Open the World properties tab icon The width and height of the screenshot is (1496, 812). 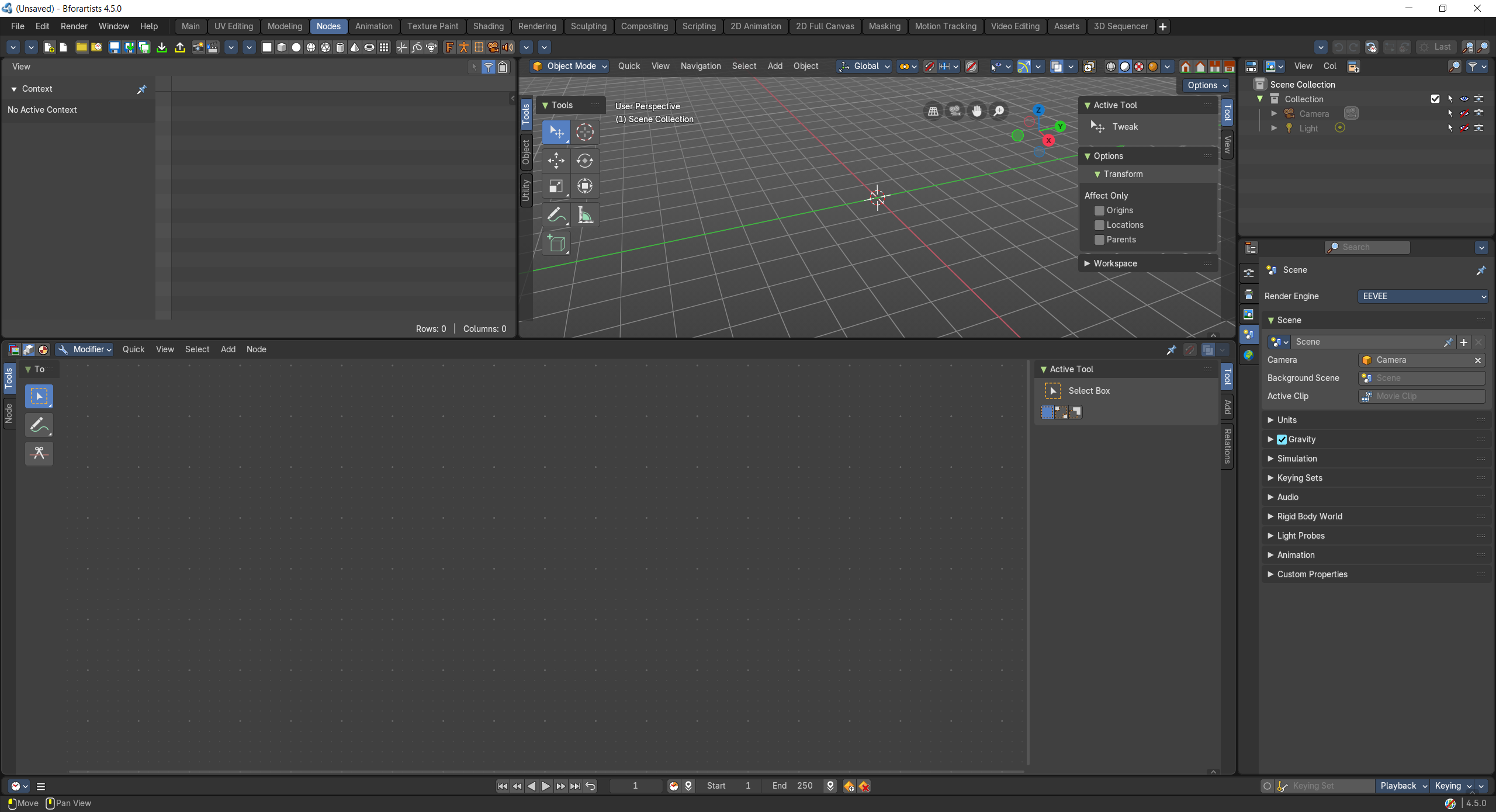click(1249, 355)
